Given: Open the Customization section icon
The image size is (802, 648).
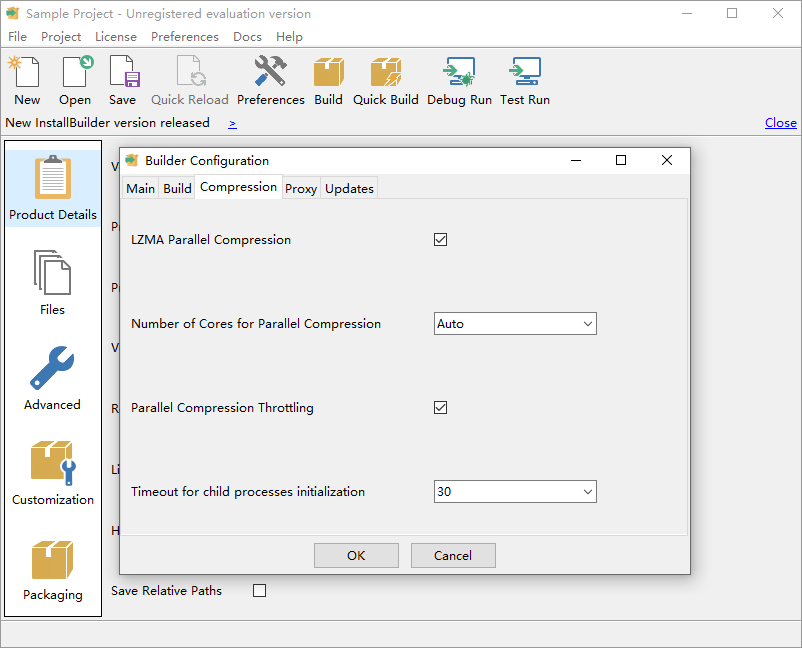Looking at the screenshot, I should 53,462.
